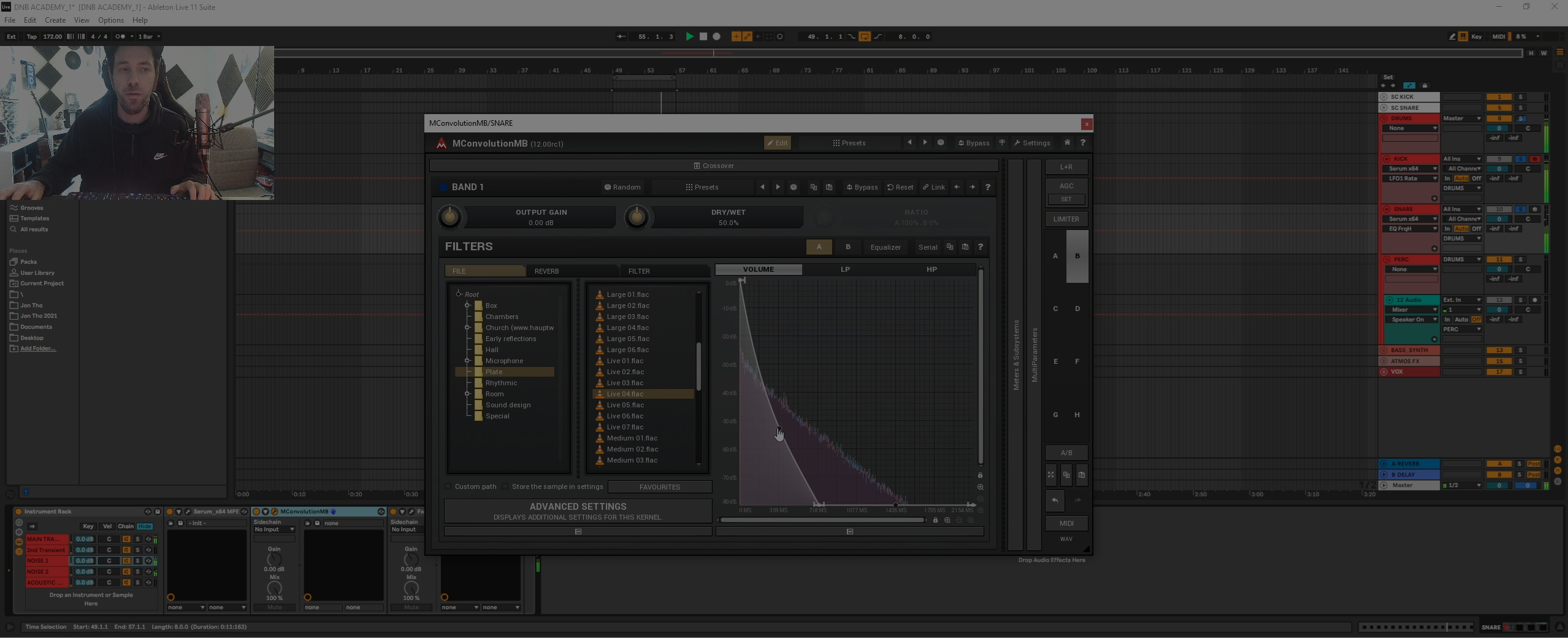This screenshot has width=1568, height=638.
Task: Expand the Microphone folder in the file tree
Action: point(467,361)
